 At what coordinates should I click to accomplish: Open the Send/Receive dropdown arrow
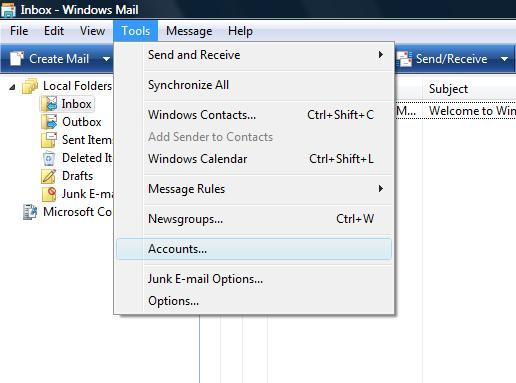504,59
